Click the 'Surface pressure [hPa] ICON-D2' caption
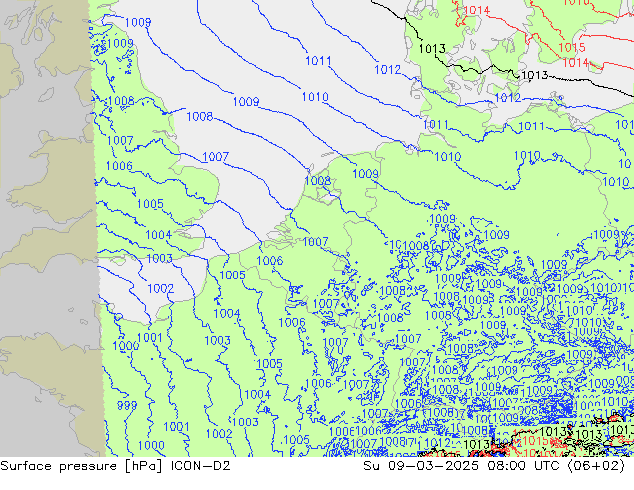Image resolution: width=634 pixels, height=490 pixels. tap(115, 466)
